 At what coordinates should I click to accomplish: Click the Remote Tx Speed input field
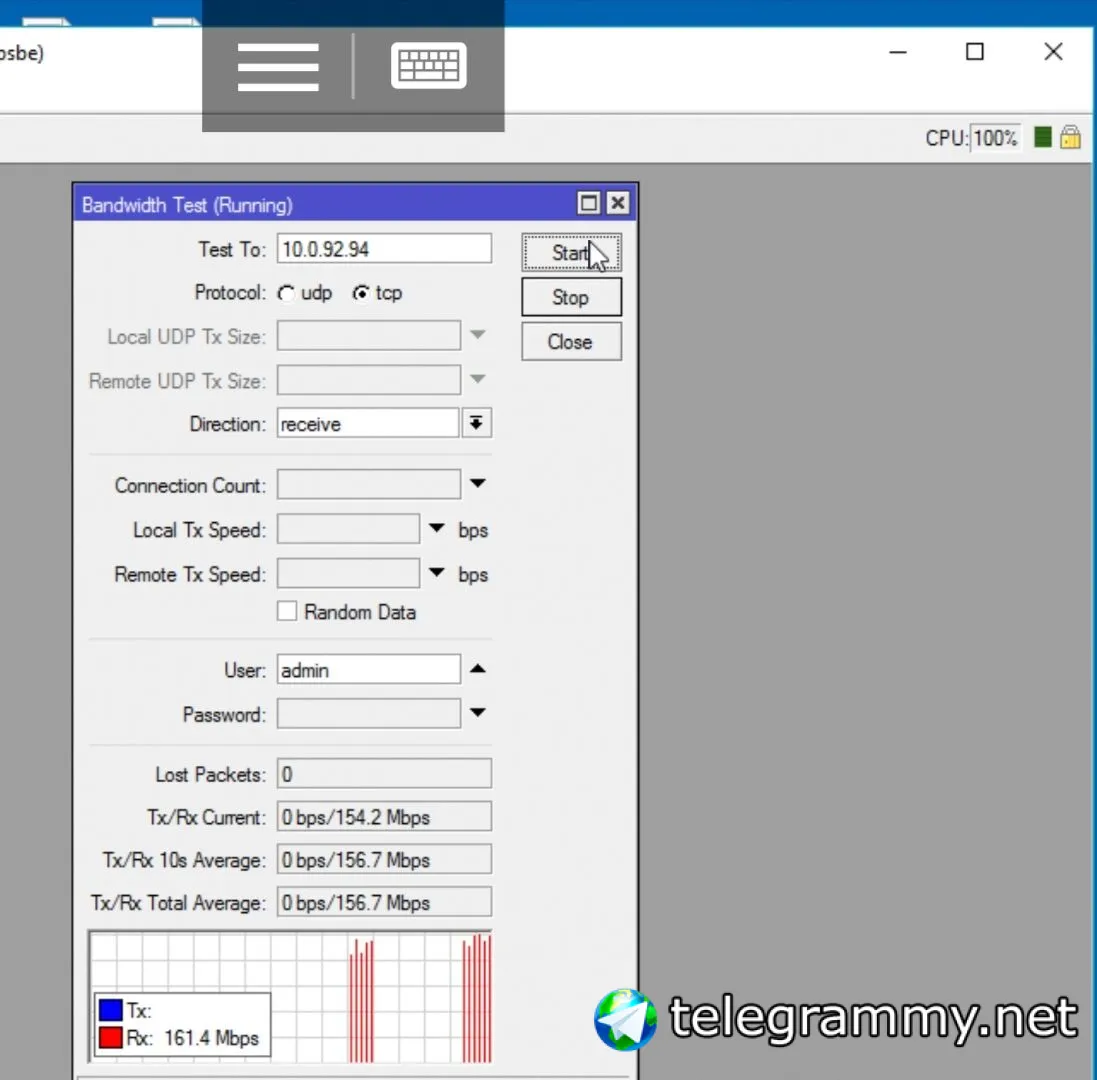pyautogui.click(x=348, y=574)
